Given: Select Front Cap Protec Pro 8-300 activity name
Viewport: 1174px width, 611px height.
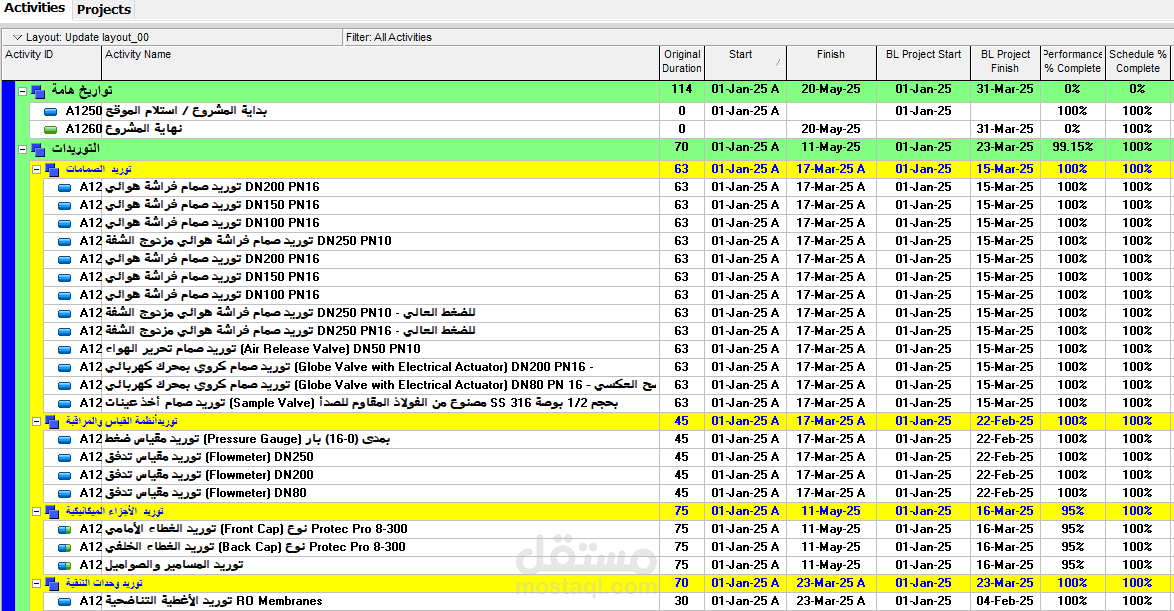Looking at the screenshot, I should coord(256,529).
